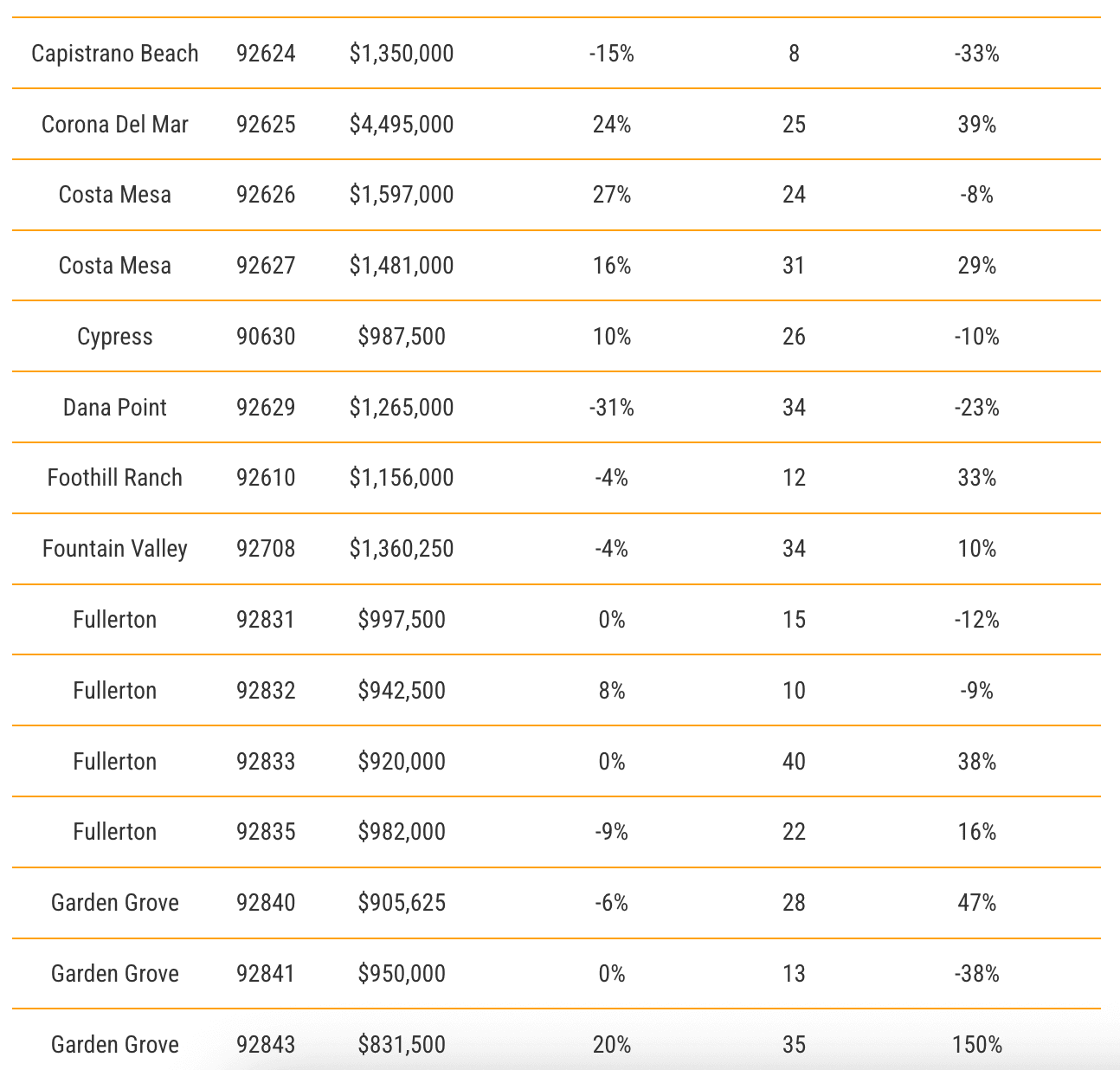The width and height of the screenshot is (1120, 1070).
Task: Click zip code 92626
Action: pyautogui.click(x=266, y=195)
